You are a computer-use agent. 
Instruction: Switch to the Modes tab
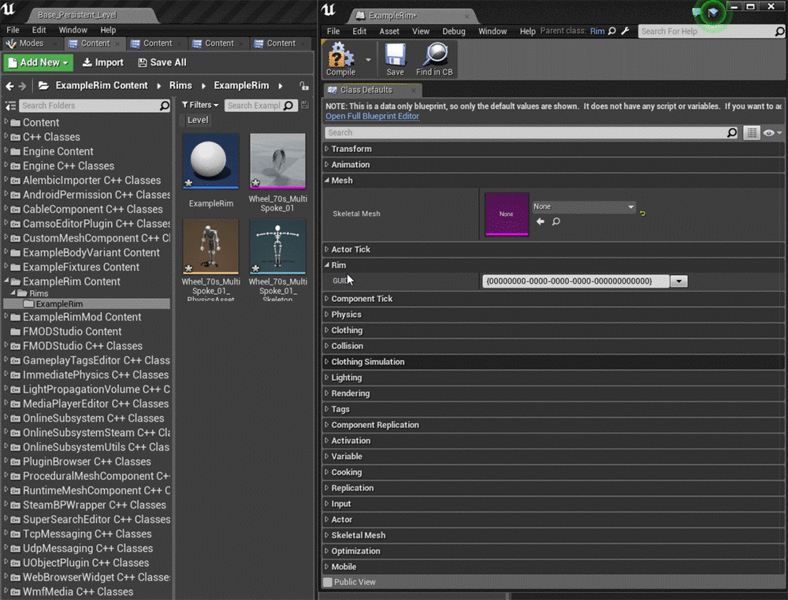27,43
